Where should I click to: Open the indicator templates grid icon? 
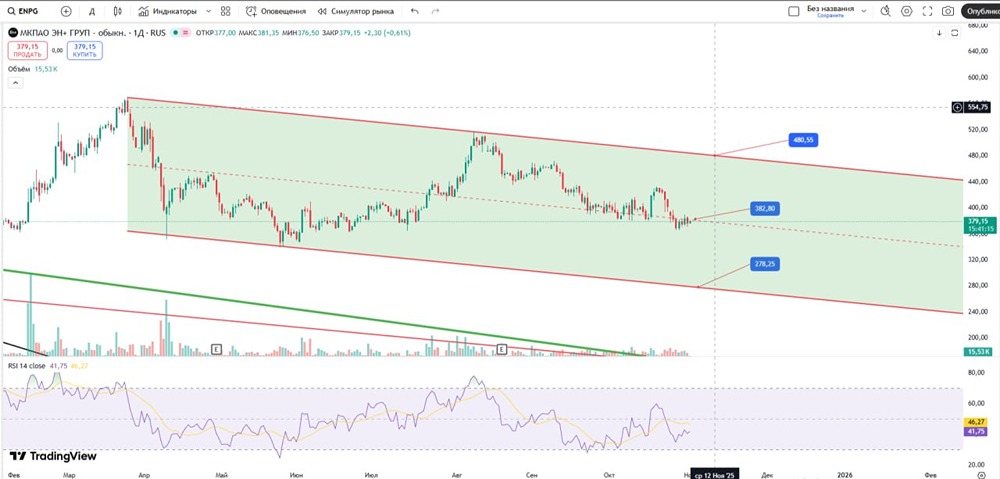[225, 11]
